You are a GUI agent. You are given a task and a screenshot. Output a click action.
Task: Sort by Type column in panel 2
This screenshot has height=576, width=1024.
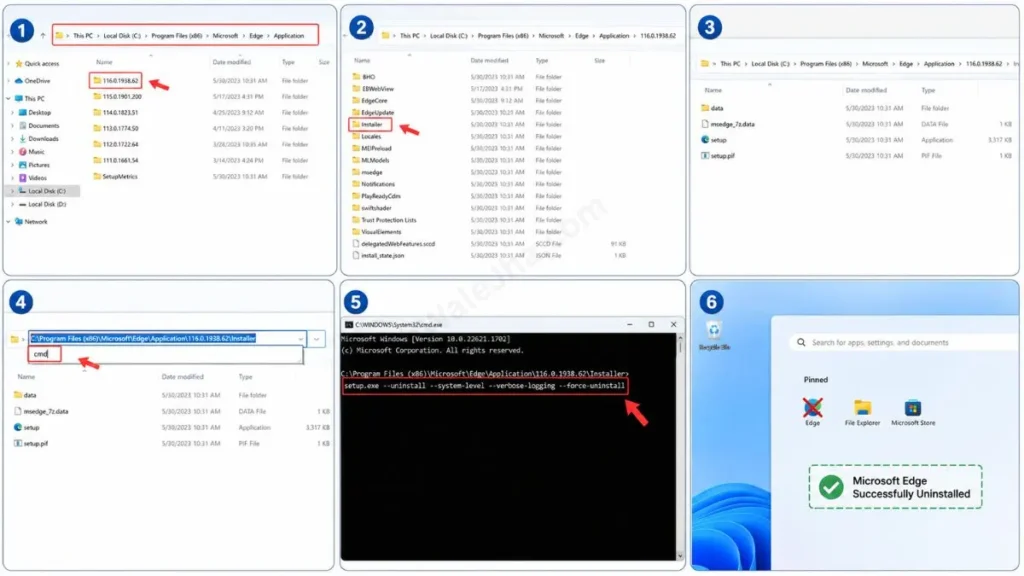pos(541,61)
